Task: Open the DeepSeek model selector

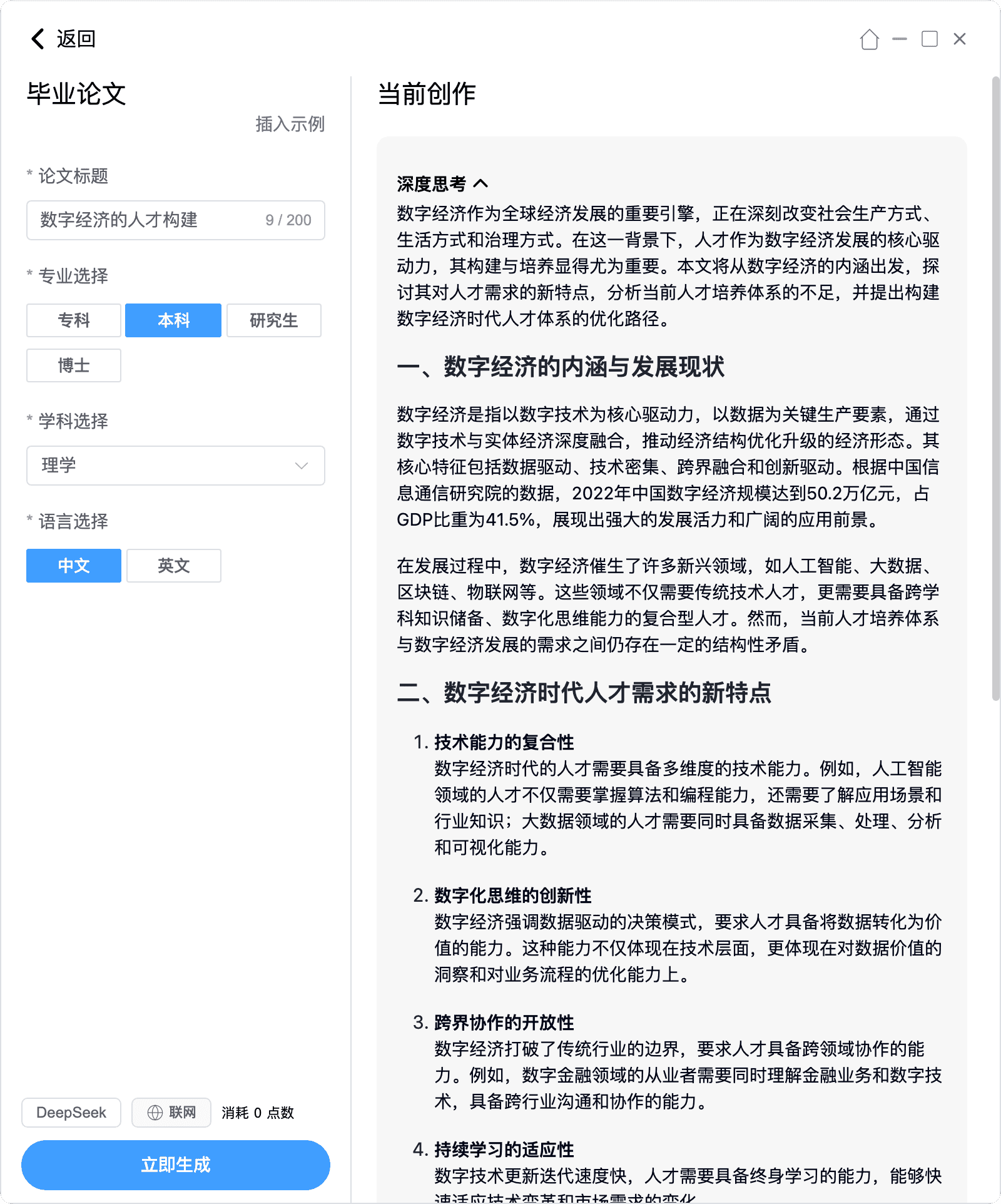Action: click(71, 1112)
